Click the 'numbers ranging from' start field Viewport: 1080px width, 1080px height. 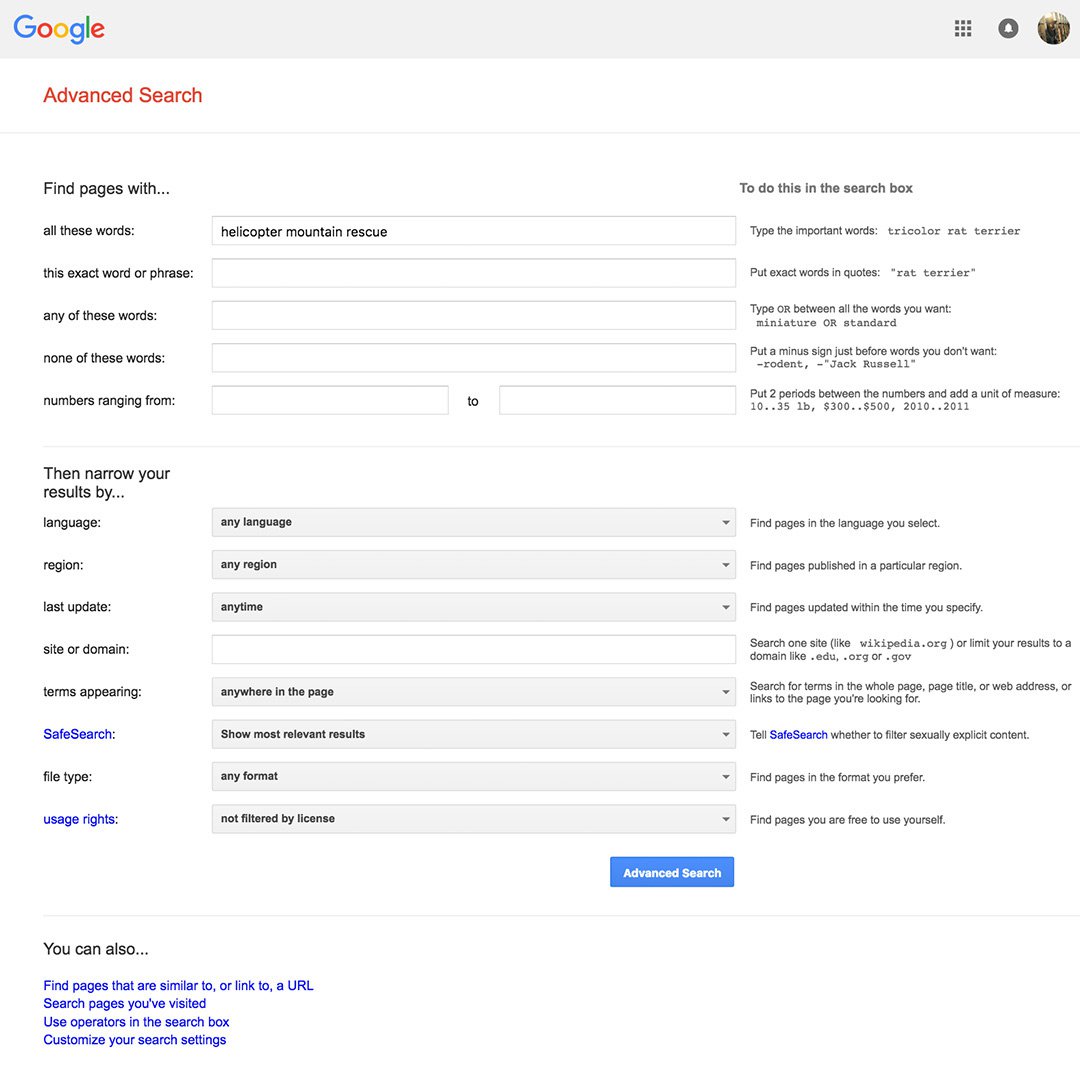point(330,400)
